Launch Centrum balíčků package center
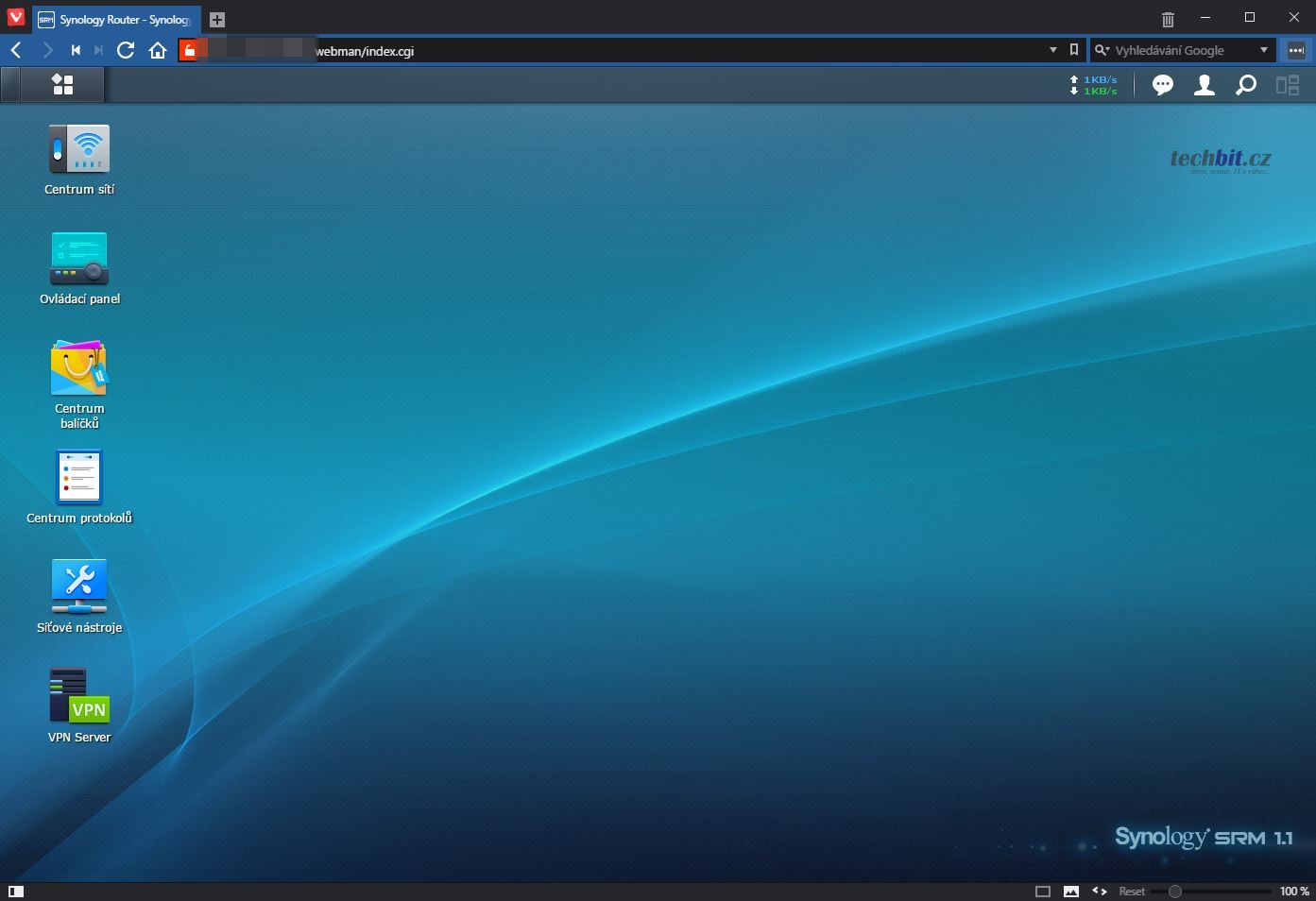 79,368
